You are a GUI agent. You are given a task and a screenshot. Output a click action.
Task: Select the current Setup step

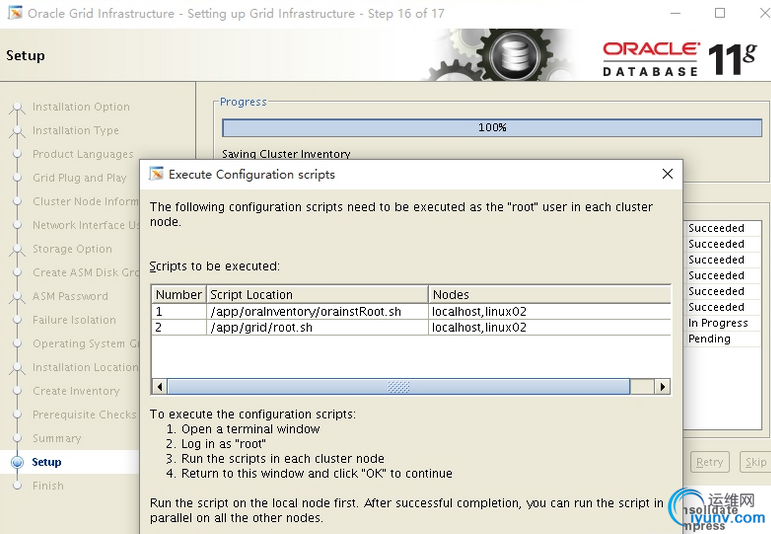[47, 462]
